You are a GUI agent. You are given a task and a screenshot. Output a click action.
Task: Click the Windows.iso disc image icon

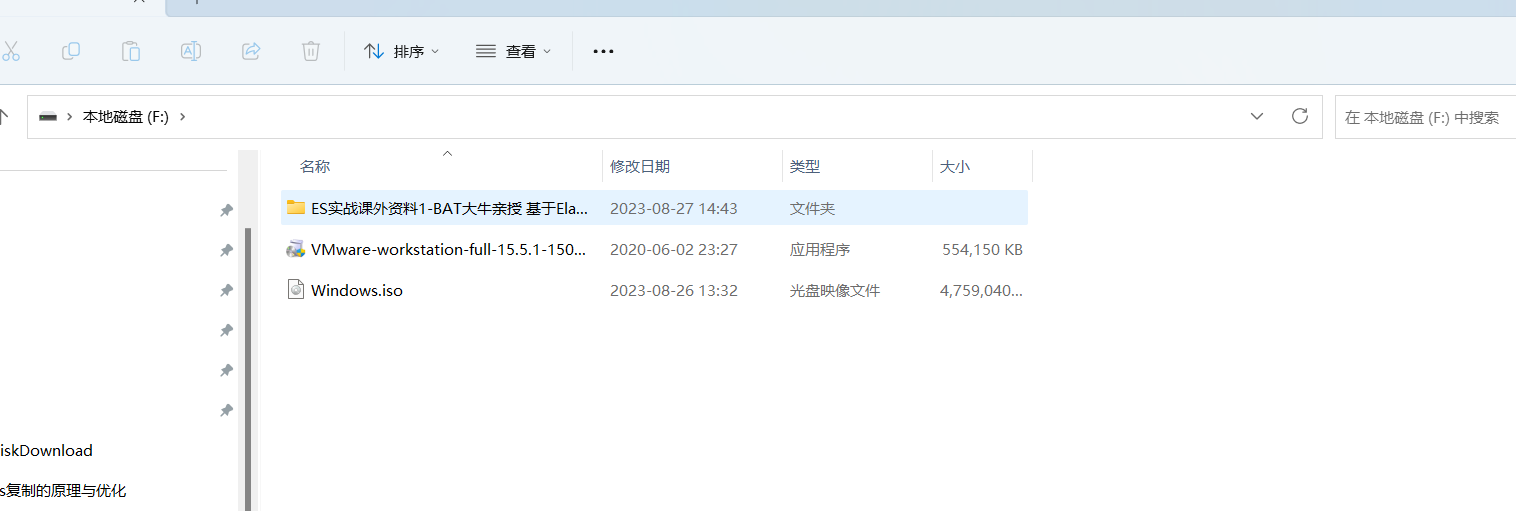click(296, 290)
